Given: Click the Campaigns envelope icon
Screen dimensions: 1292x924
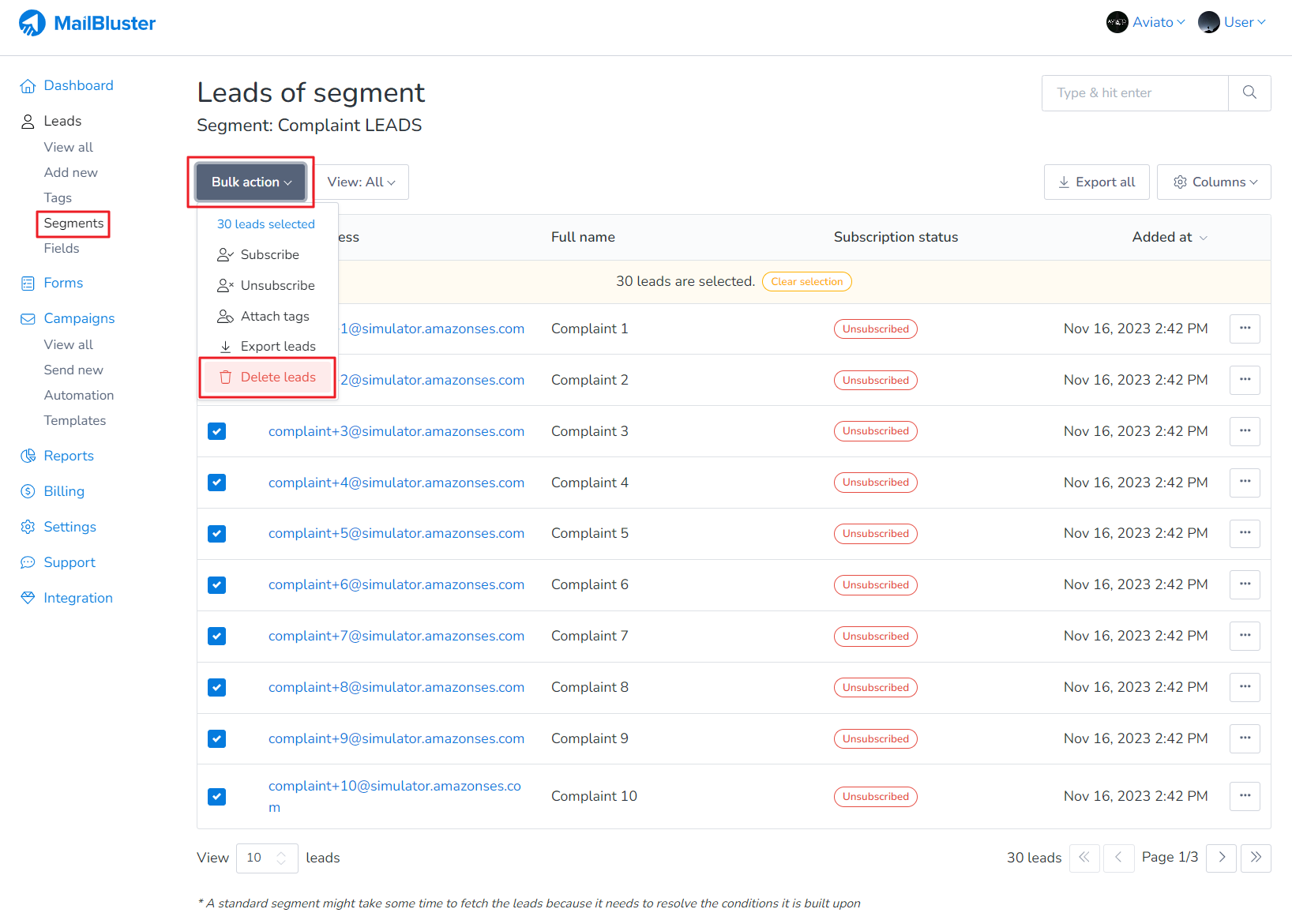Looking at the screenshot, I should 28,318.
